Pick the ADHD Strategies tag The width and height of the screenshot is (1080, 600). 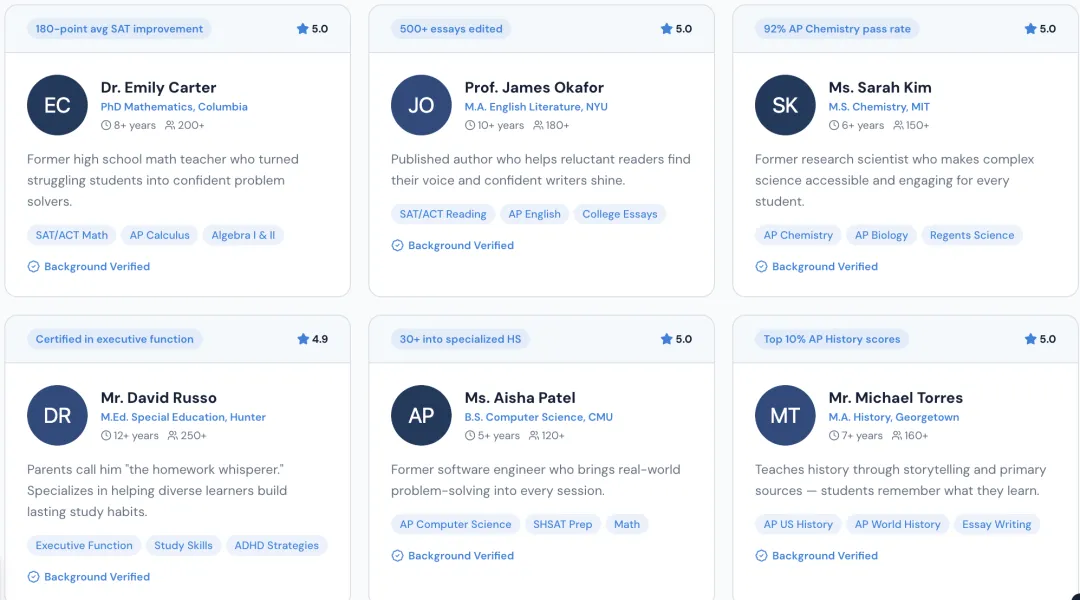click(276, 545)
